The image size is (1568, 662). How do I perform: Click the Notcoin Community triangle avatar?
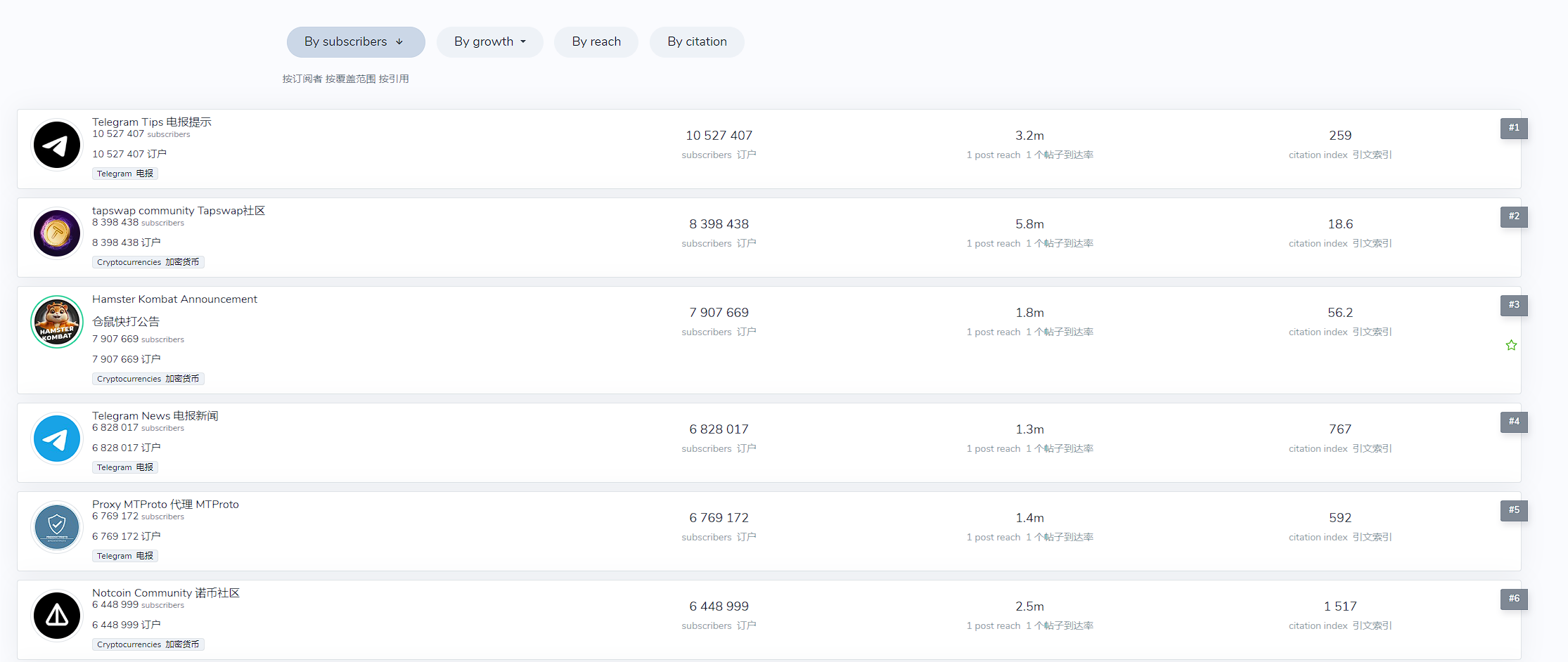point(57,616)
